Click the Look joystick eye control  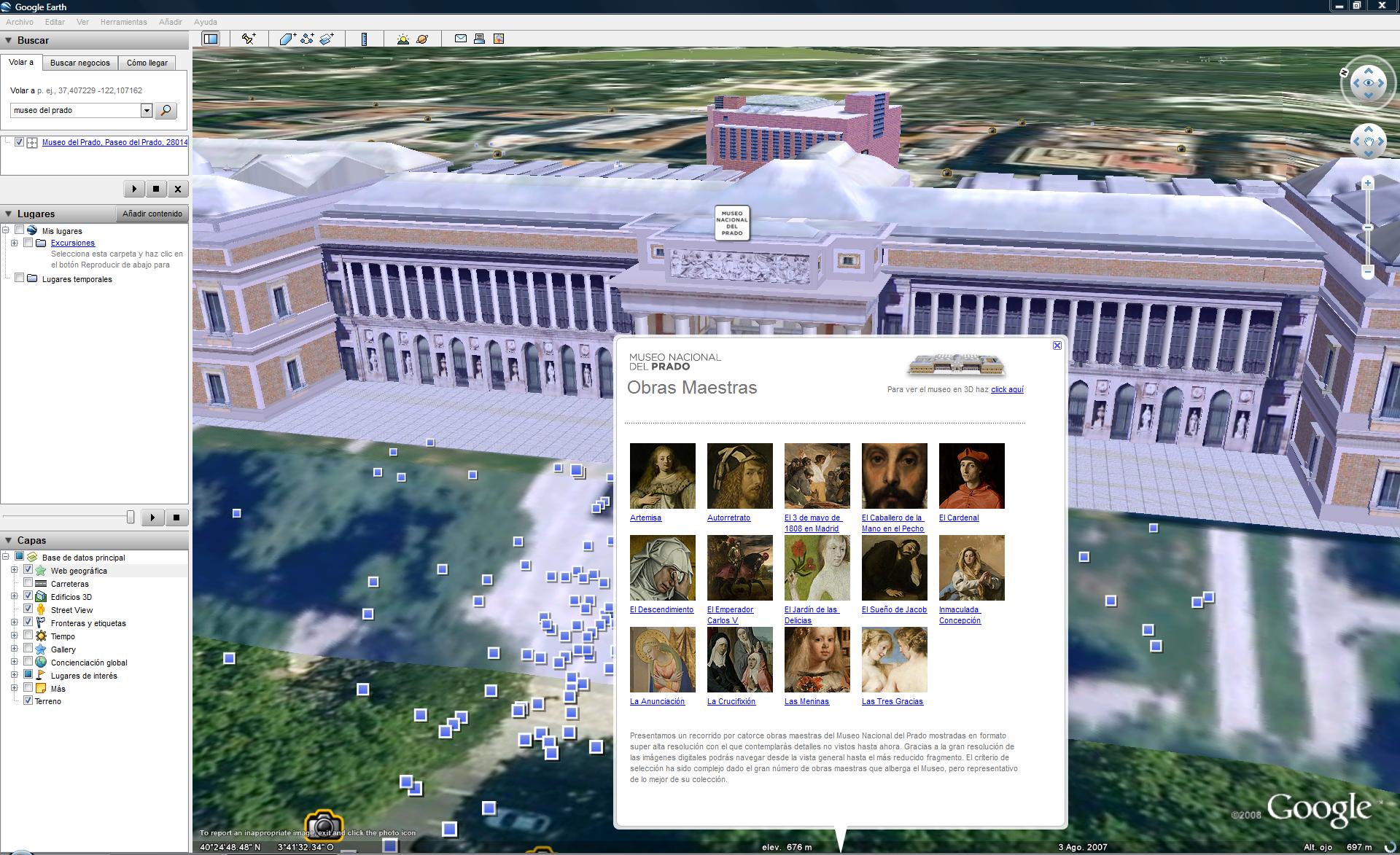point(1369,83)
